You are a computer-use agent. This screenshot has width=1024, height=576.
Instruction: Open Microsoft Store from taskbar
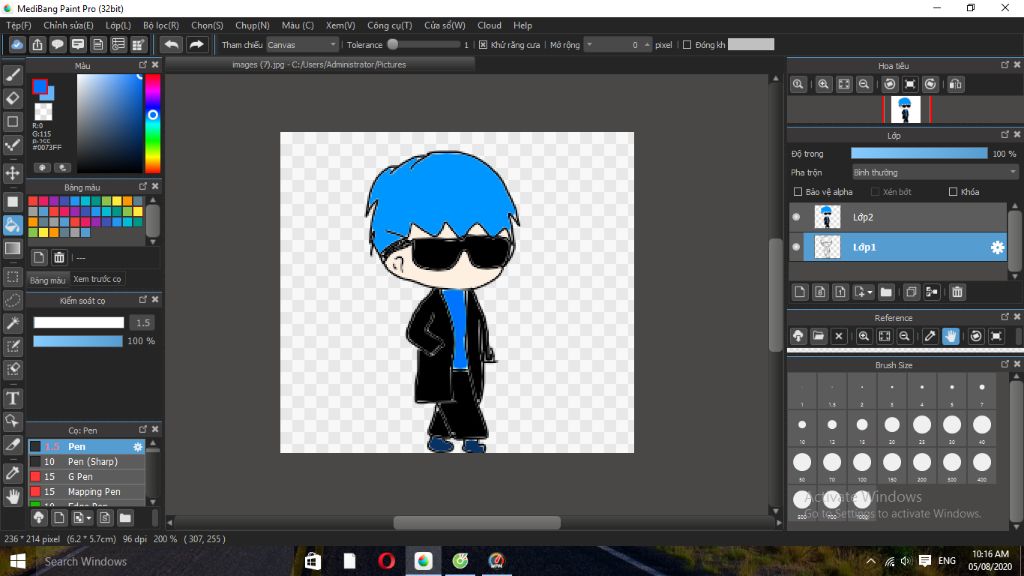[x=313, y=560]
